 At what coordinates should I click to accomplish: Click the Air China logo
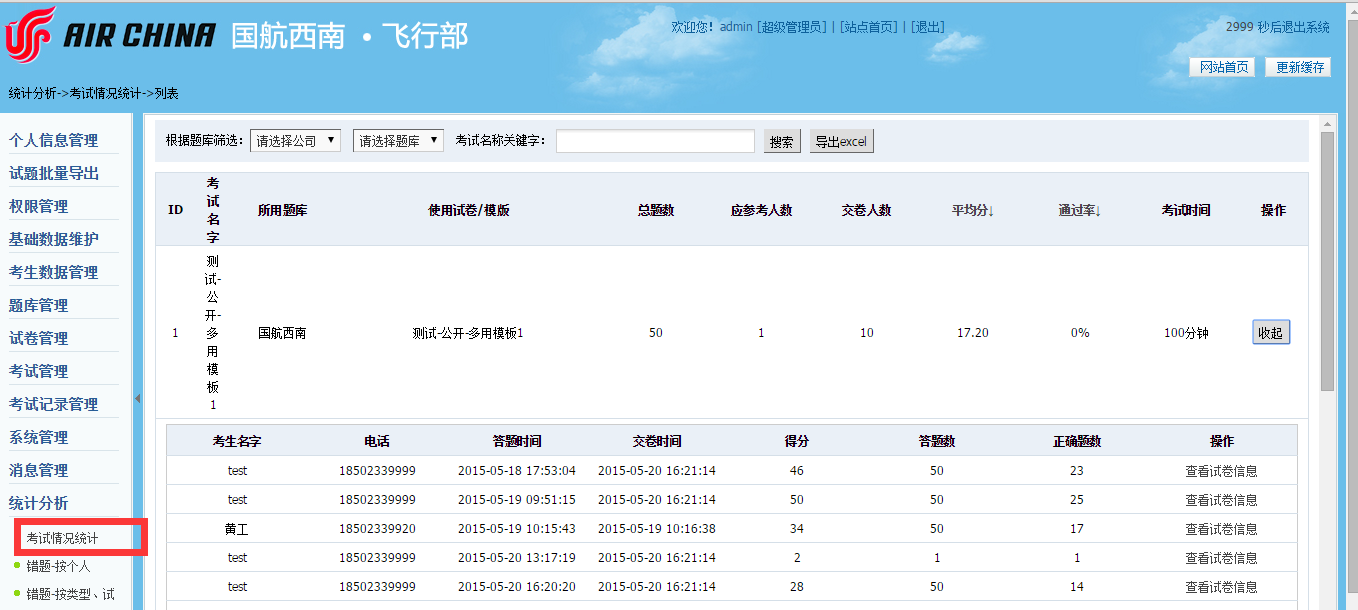click(110, 35)
